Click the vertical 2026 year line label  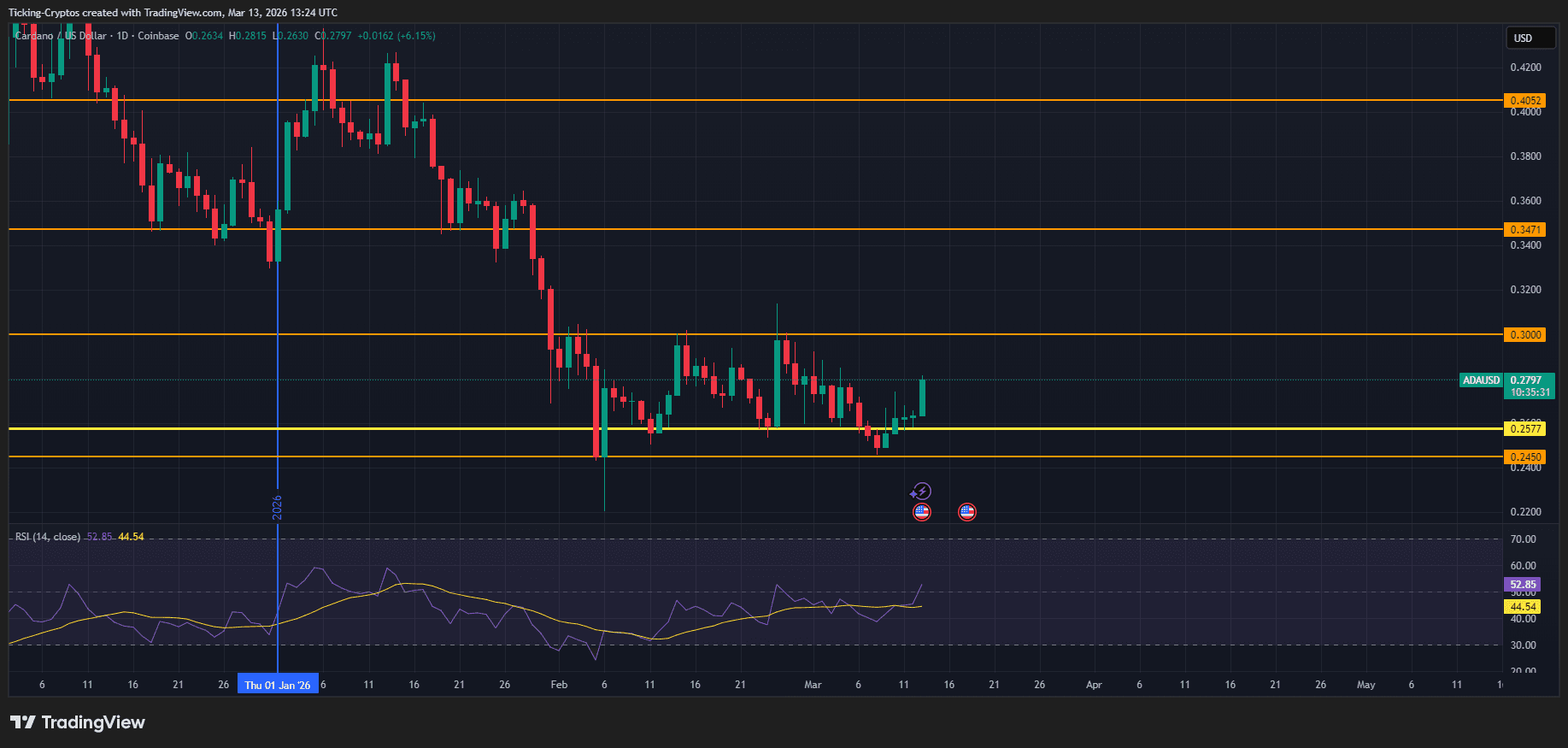pyautogui.click(x=277, y=506)
